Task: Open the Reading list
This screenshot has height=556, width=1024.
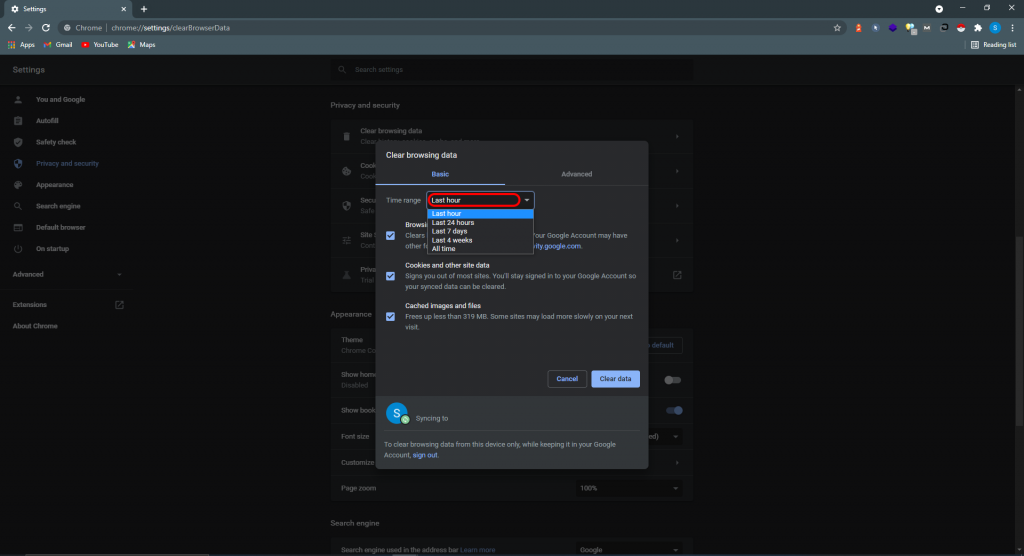Action: click(x=993, y=45)
